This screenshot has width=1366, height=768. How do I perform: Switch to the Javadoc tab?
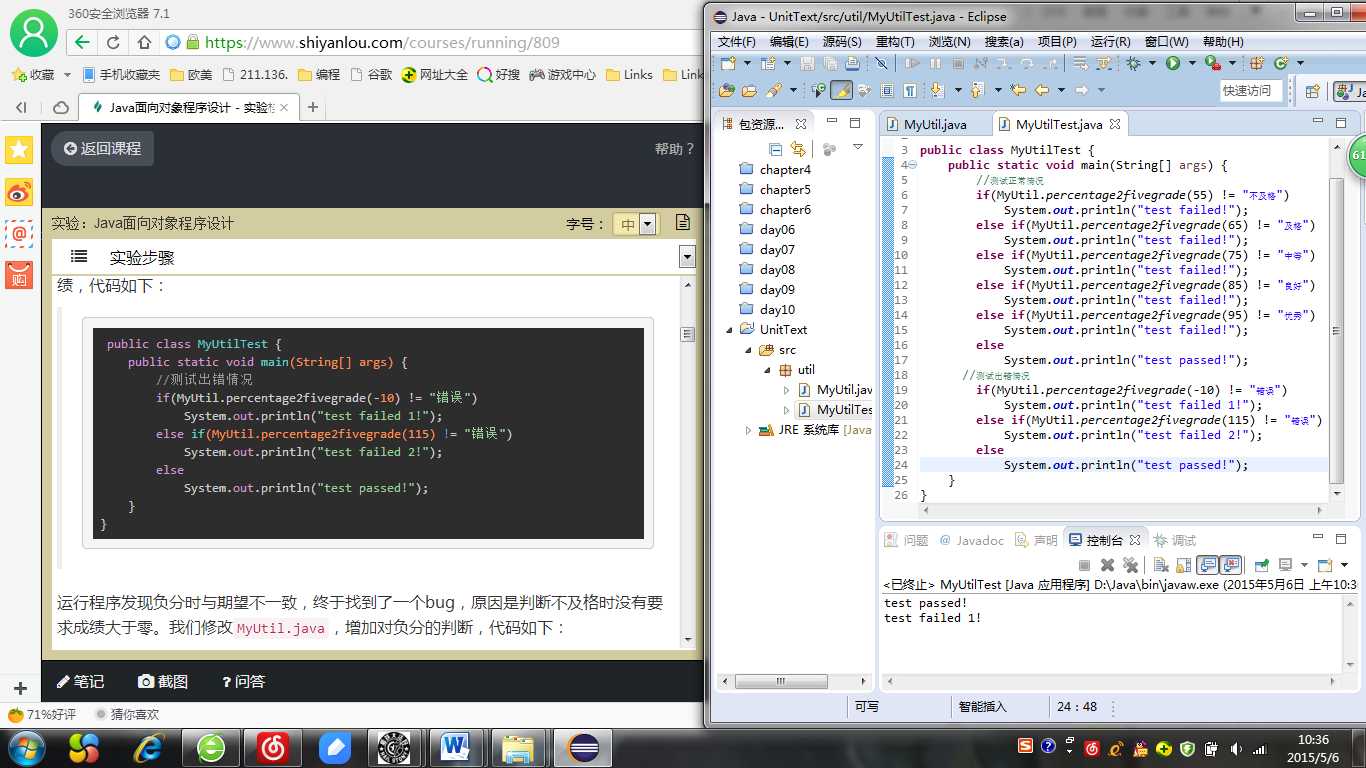(x=971, y=540)
